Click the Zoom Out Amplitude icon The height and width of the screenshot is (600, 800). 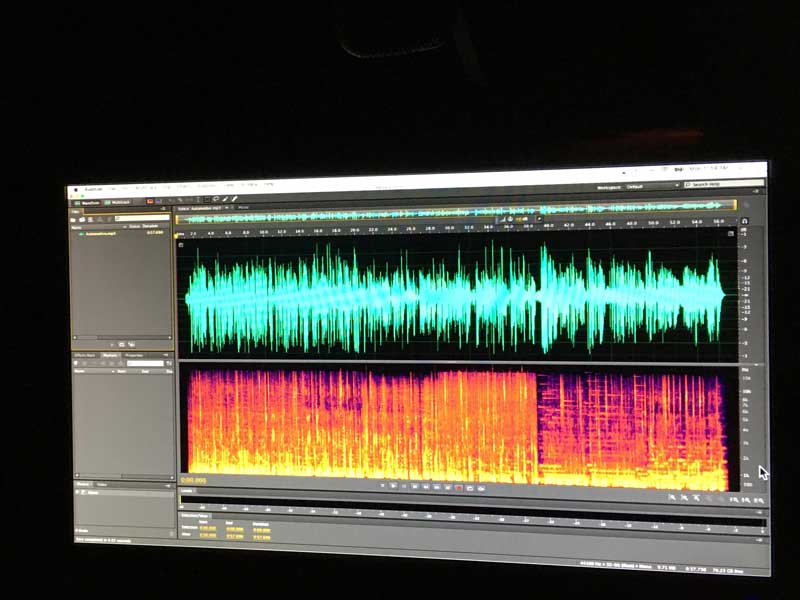(x=684, y=498)
